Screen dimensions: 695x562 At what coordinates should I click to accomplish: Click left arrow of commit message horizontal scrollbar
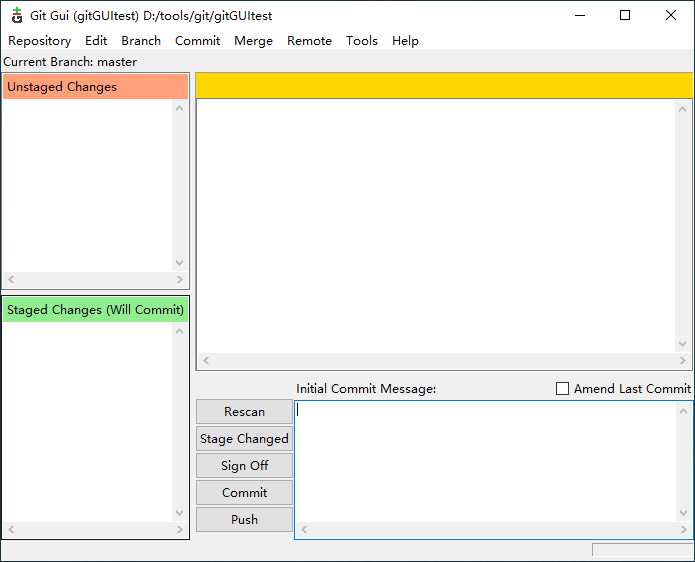304,529
